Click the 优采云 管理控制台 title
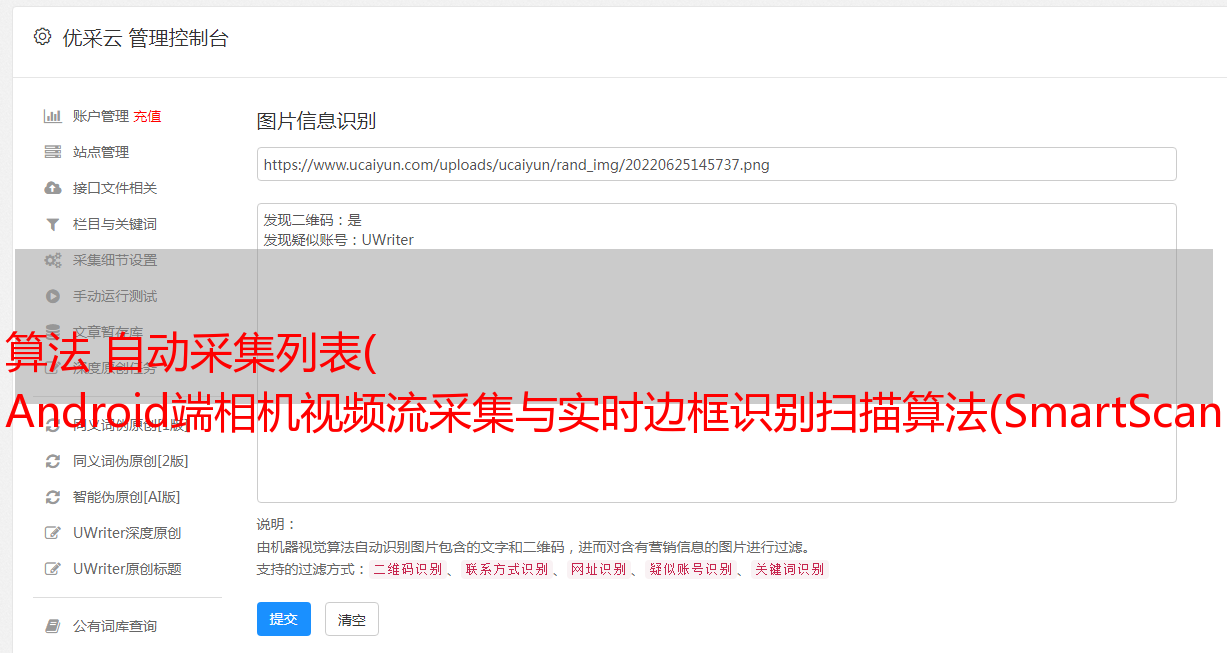 pos(145,38)
